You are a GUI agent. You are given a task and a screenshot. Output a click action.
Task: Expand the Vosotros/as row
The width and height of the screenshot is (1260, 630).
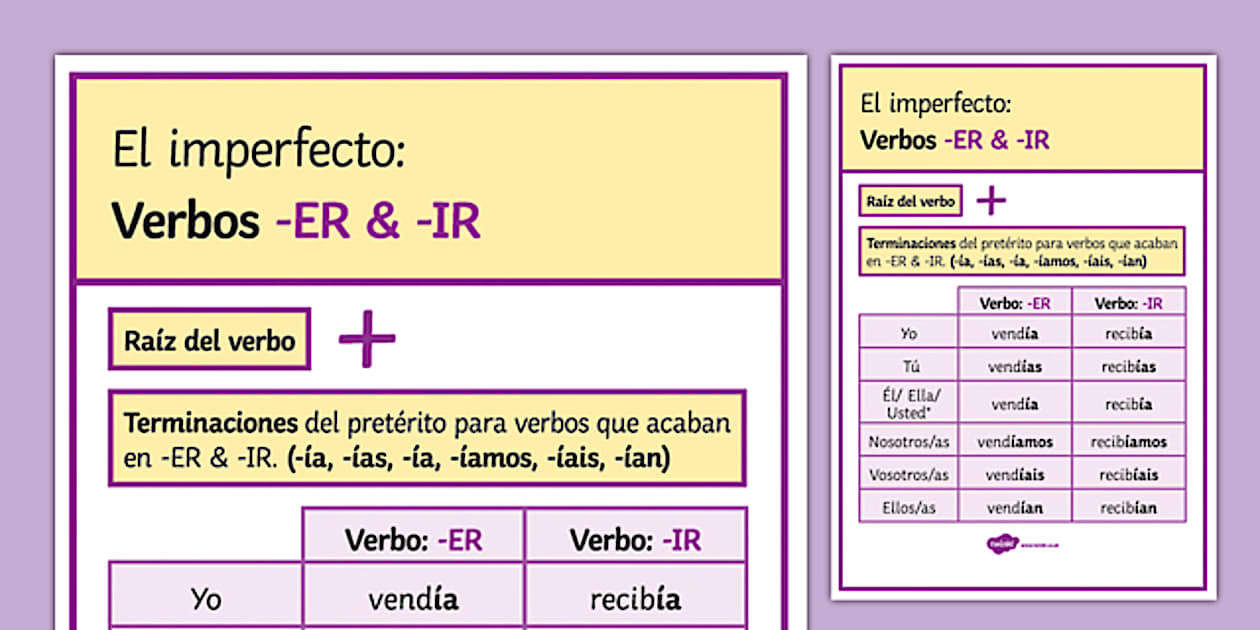[x=908, y=473]
